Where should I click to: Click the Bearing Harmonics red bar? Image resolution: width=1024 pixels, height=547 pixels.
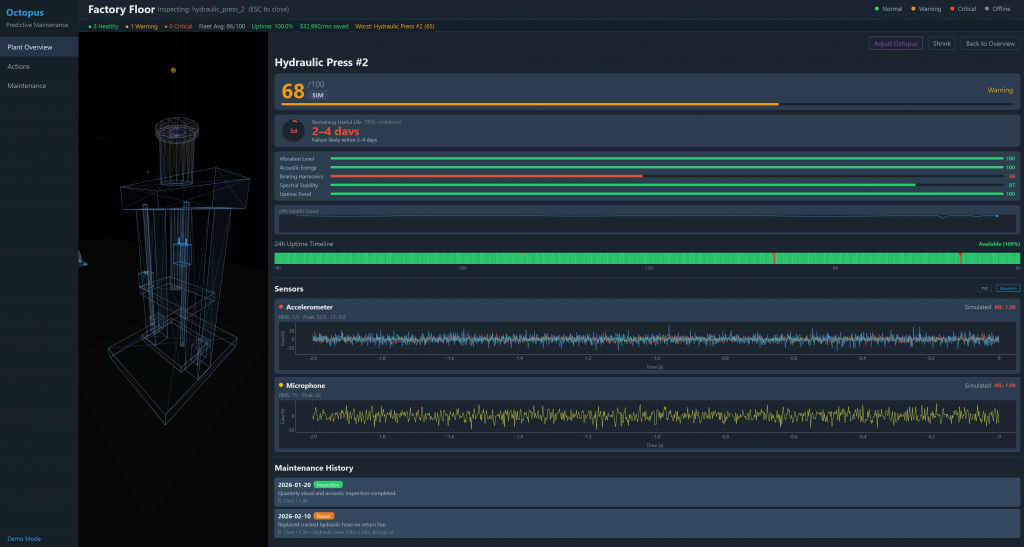[486, 176]
